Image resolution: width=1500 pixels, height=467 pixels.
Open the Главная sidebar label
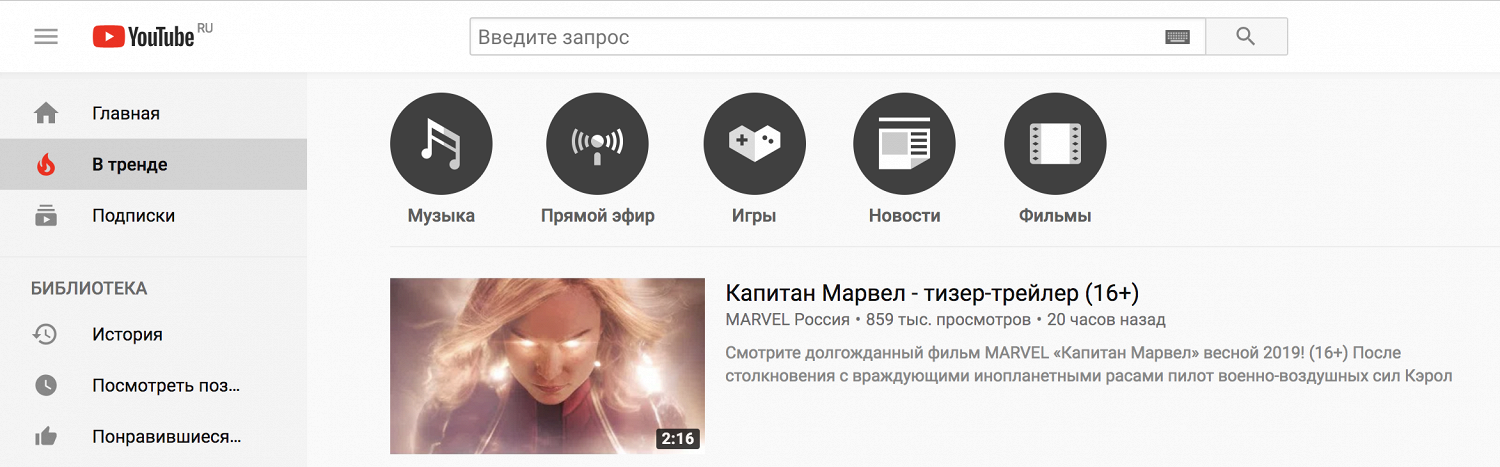tap(126, 113)
